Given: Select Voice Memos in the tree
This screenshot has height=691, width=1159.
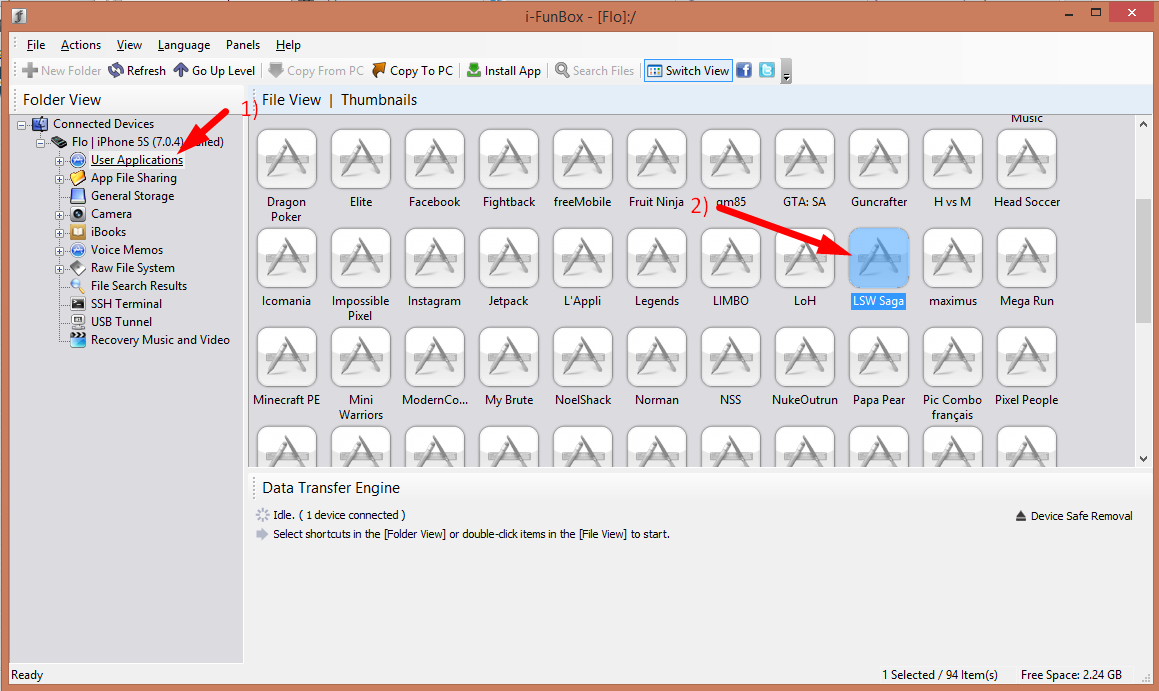Looking at the screenshot, I should coord(126,250).
